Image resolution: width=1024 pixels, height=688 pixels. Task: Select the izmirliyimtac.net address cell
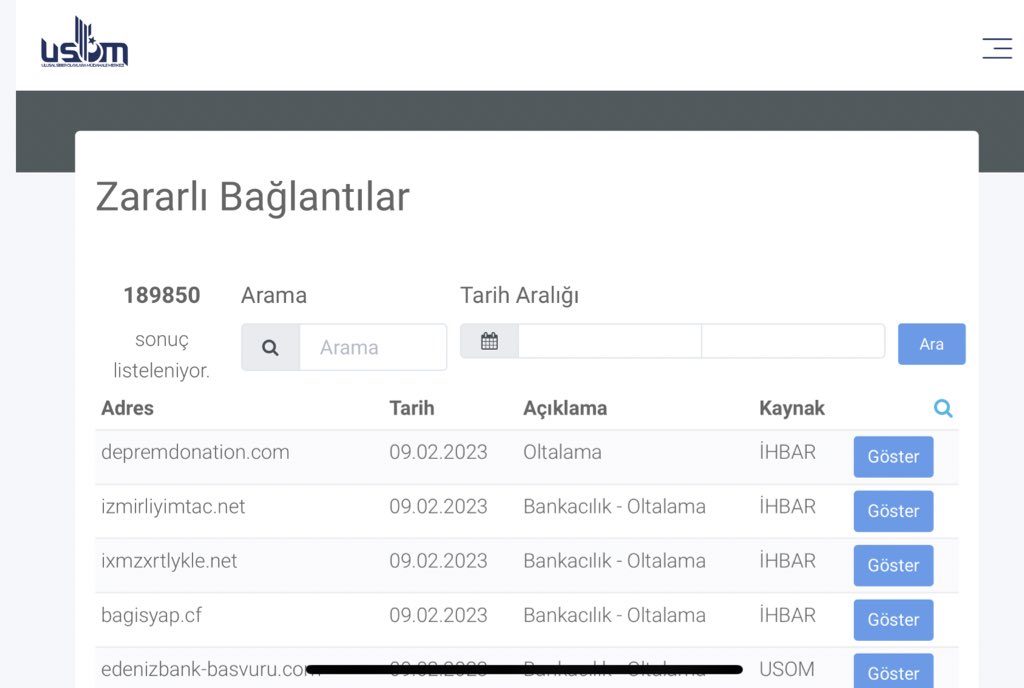pyautogui.click(x=173, y=507)
